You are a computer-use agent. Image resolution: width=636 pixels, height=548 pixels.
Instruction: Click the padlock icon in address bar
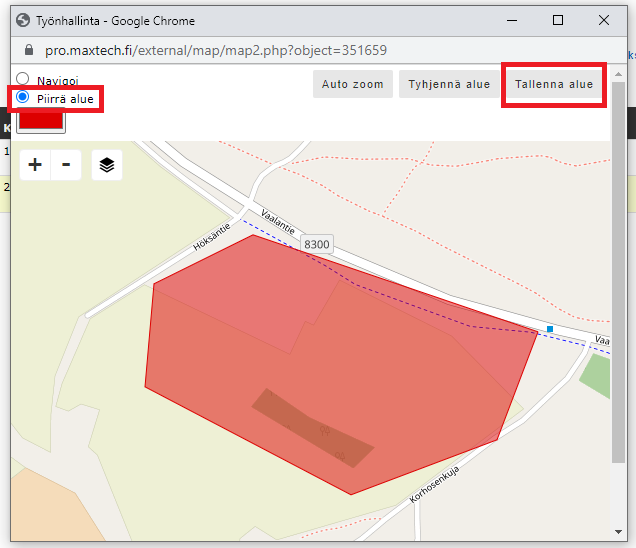(x=26, y=50)
